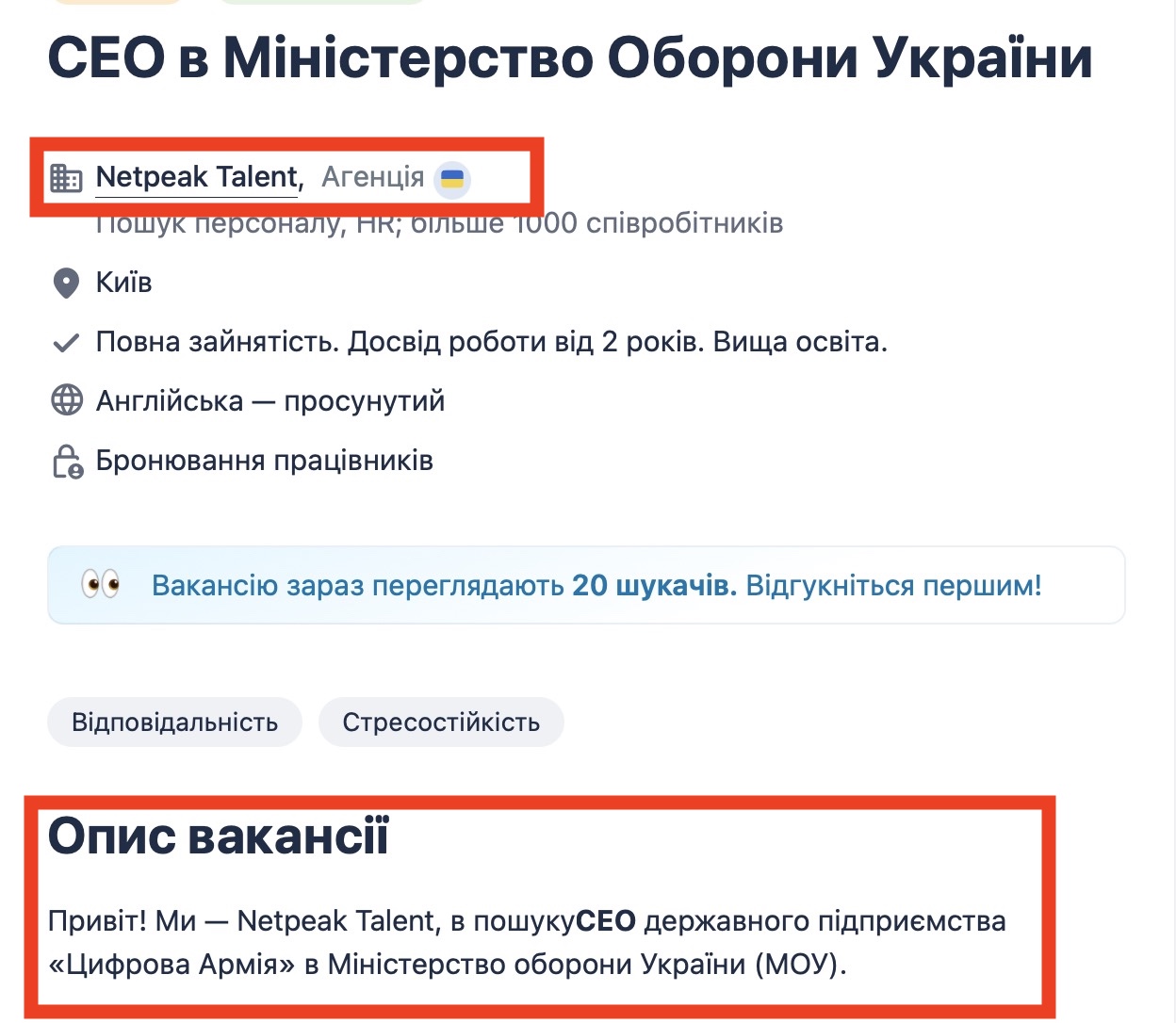Click the location pin icon
Screen dimensions: 1176x1023
pyautogui.click(x=66, y=283)
